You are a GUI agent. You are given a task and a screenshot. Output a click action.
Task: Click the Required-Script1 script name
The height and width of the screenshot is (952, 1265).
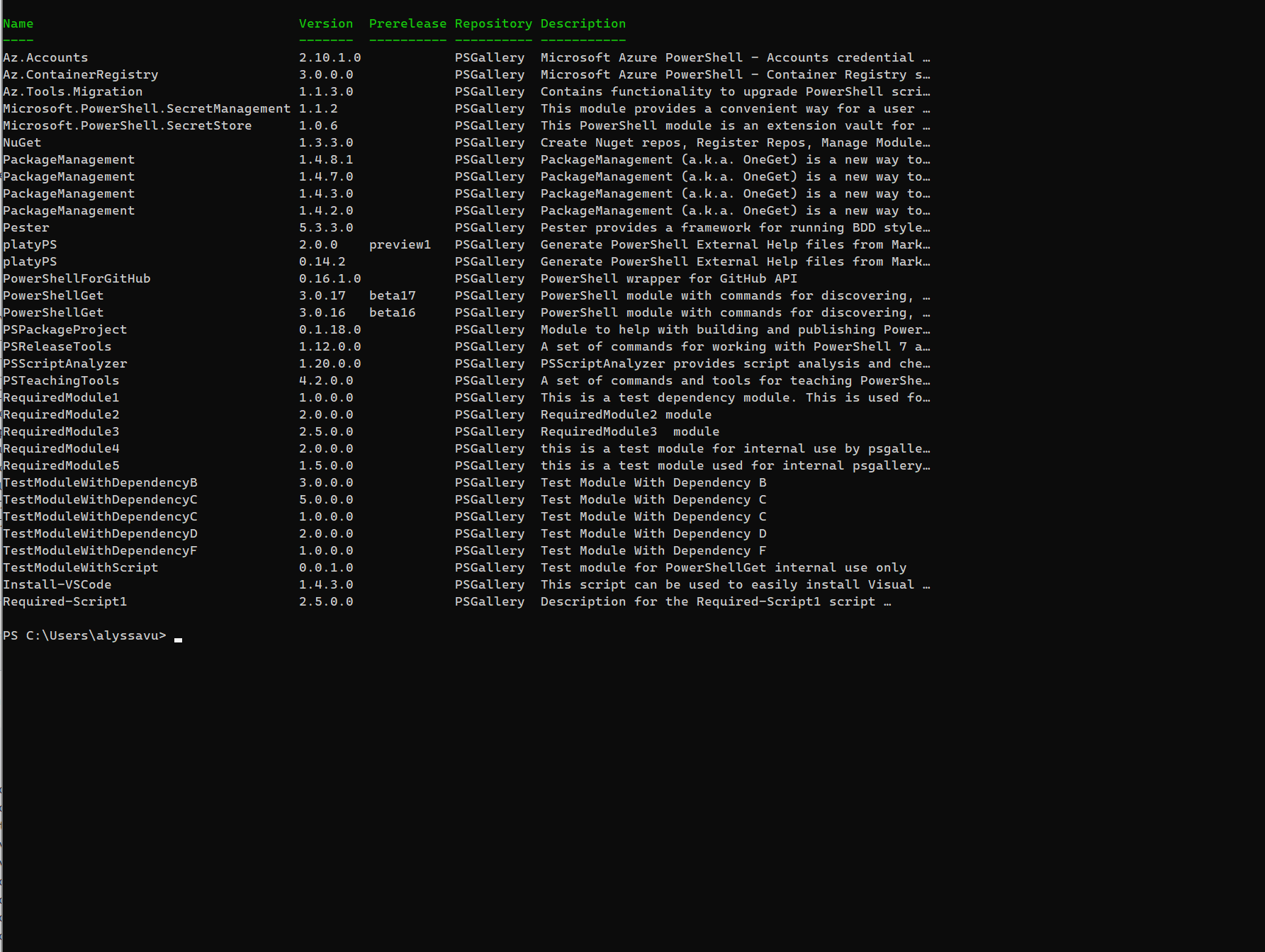coord(64,602)
